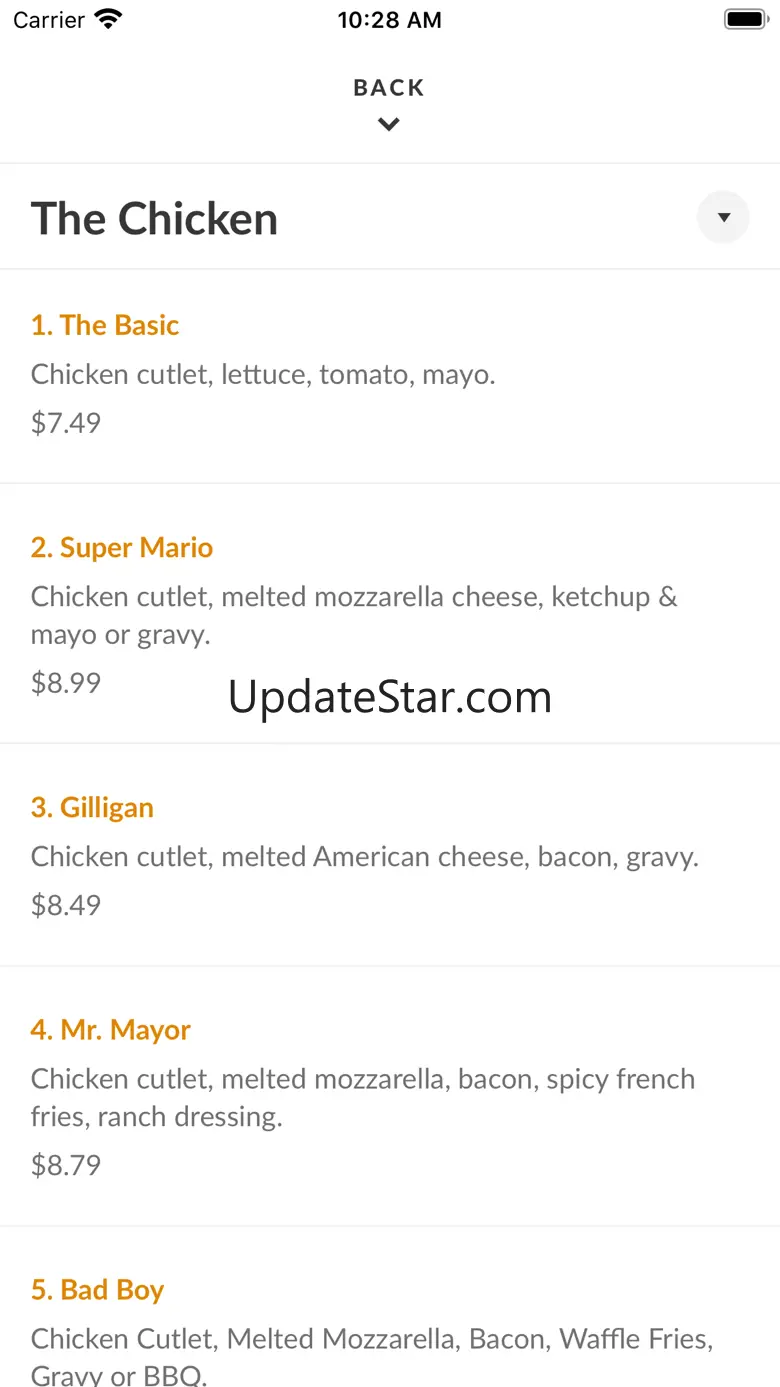The width and height of the screenshot is (780, 1387).
Task: Click Gilligan ingredients description
Action: (x=364, y=857)
